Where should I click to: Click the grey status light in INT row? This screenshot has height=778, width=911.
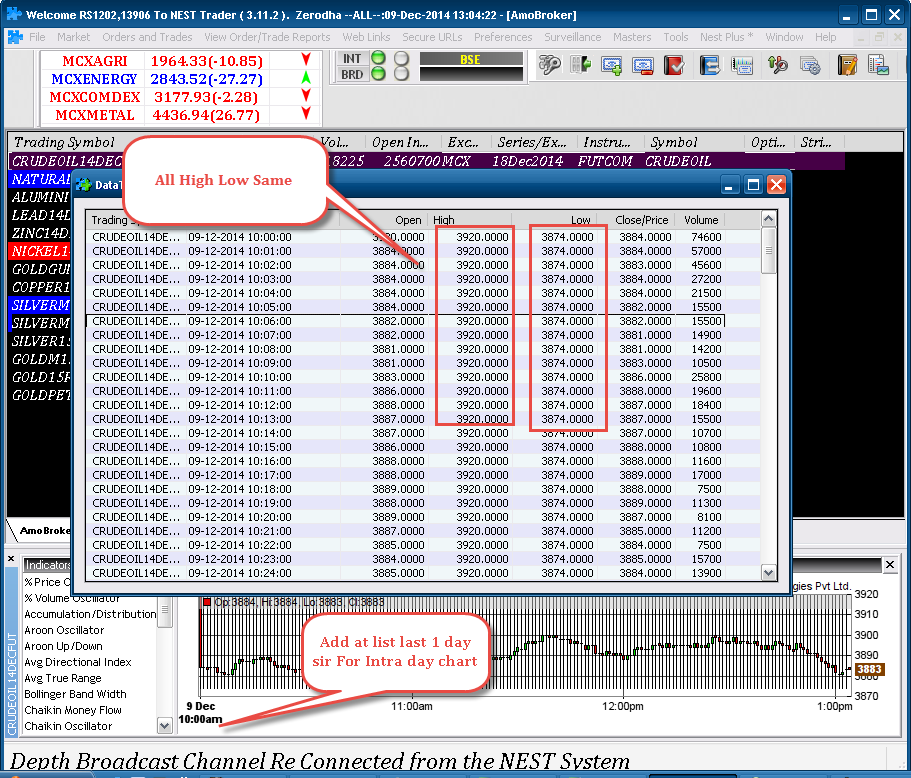401,58
